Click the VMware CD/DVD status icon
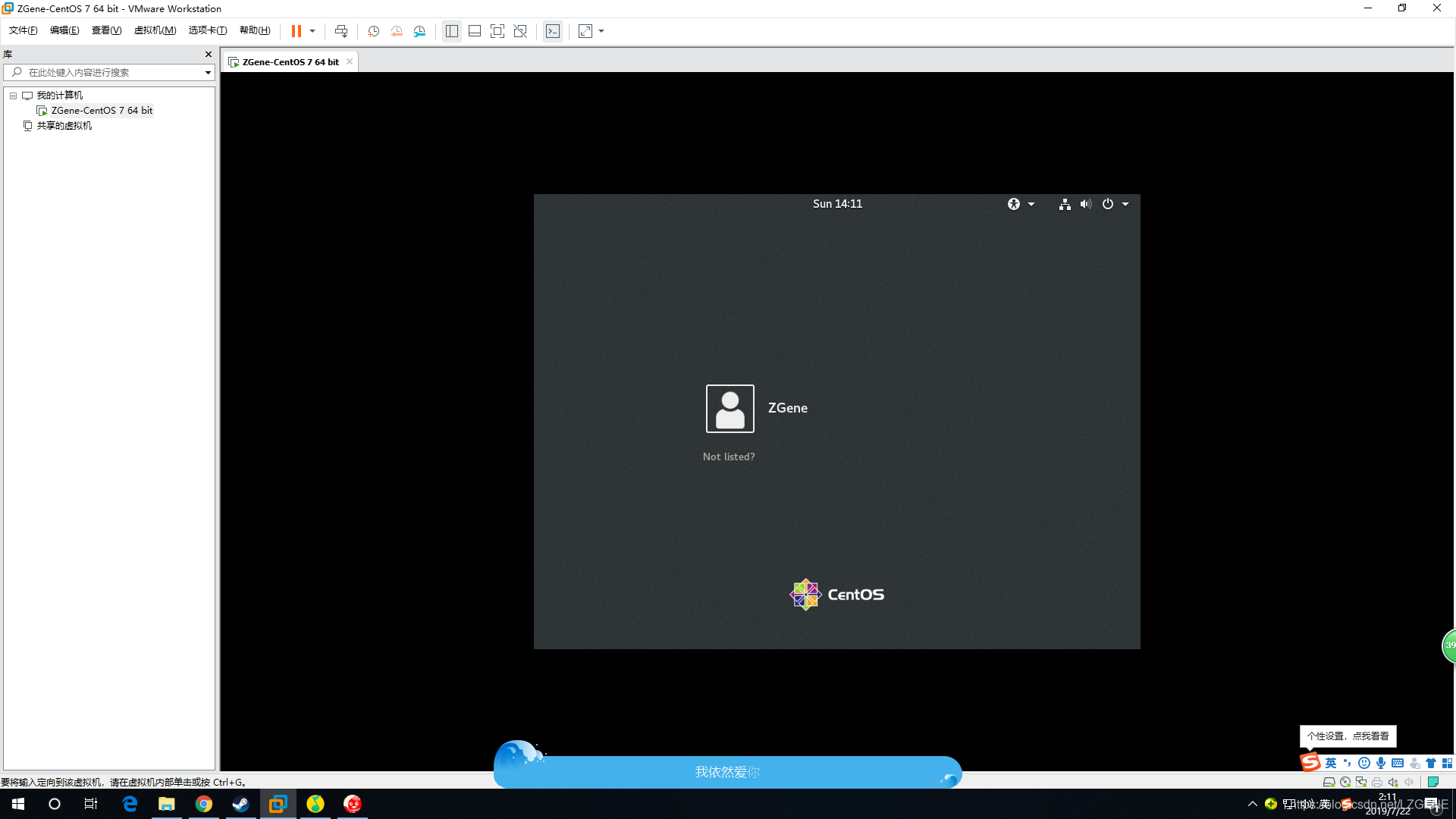Screen dimensions: 1456x819 click(1345, 782)
